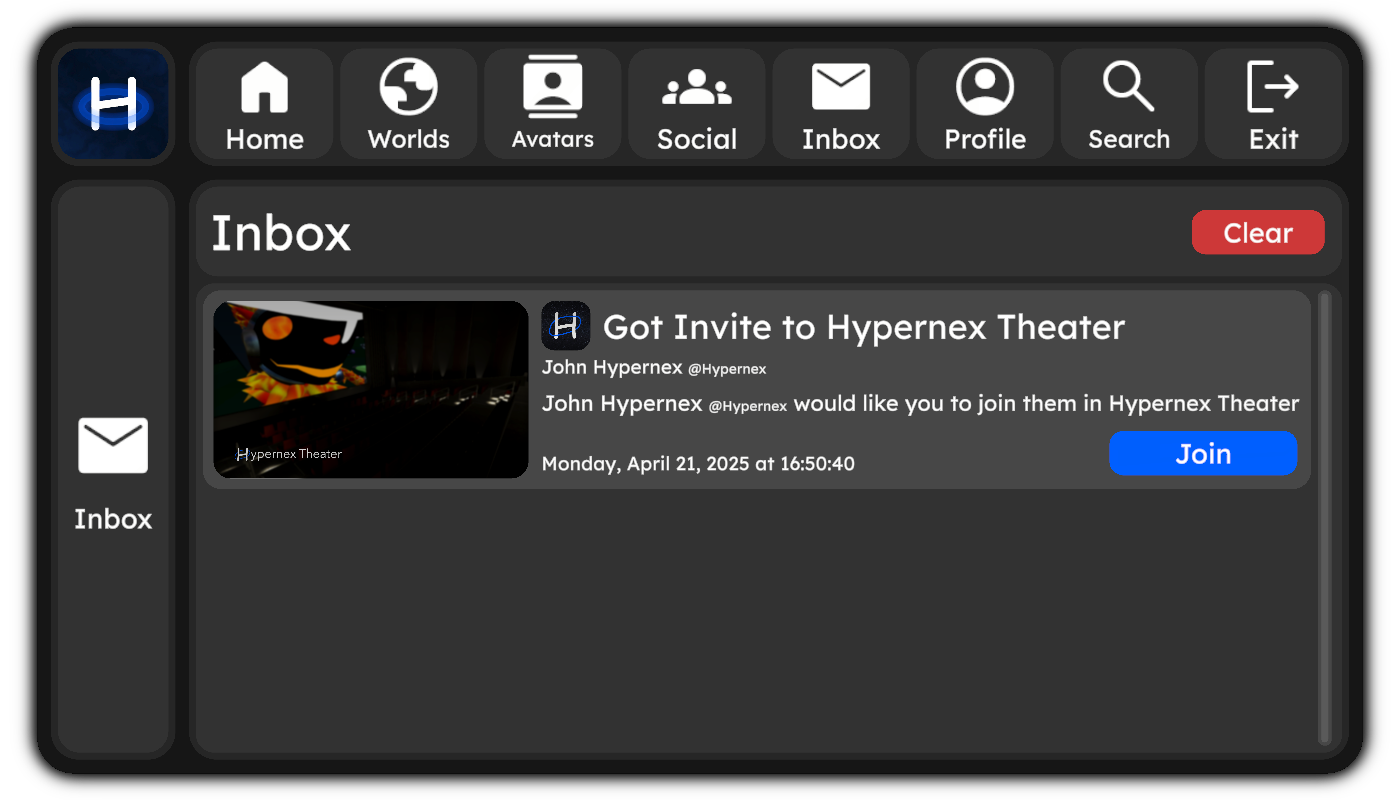Go to the Home page
Viewport: 1400px width, 800px height.
264,104
